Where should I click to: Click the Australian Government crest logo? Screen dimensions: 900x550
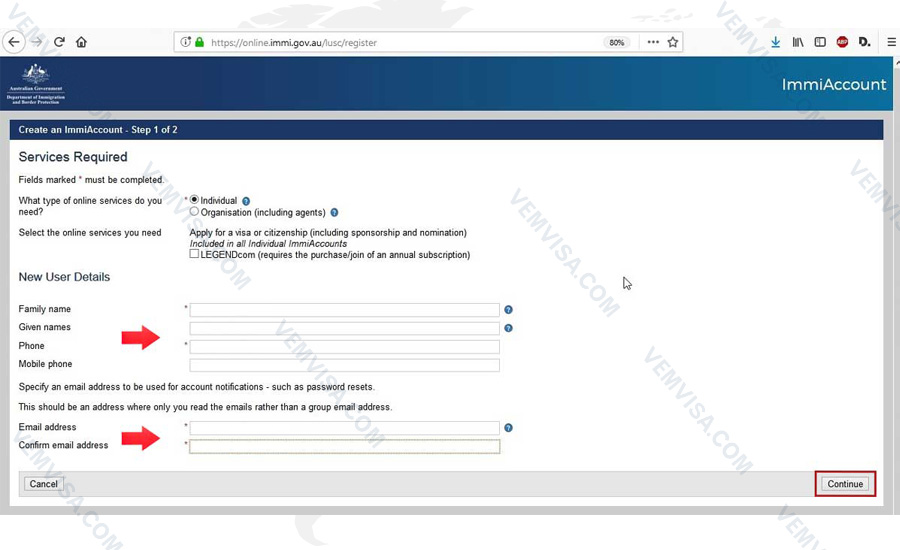[36, 84]
